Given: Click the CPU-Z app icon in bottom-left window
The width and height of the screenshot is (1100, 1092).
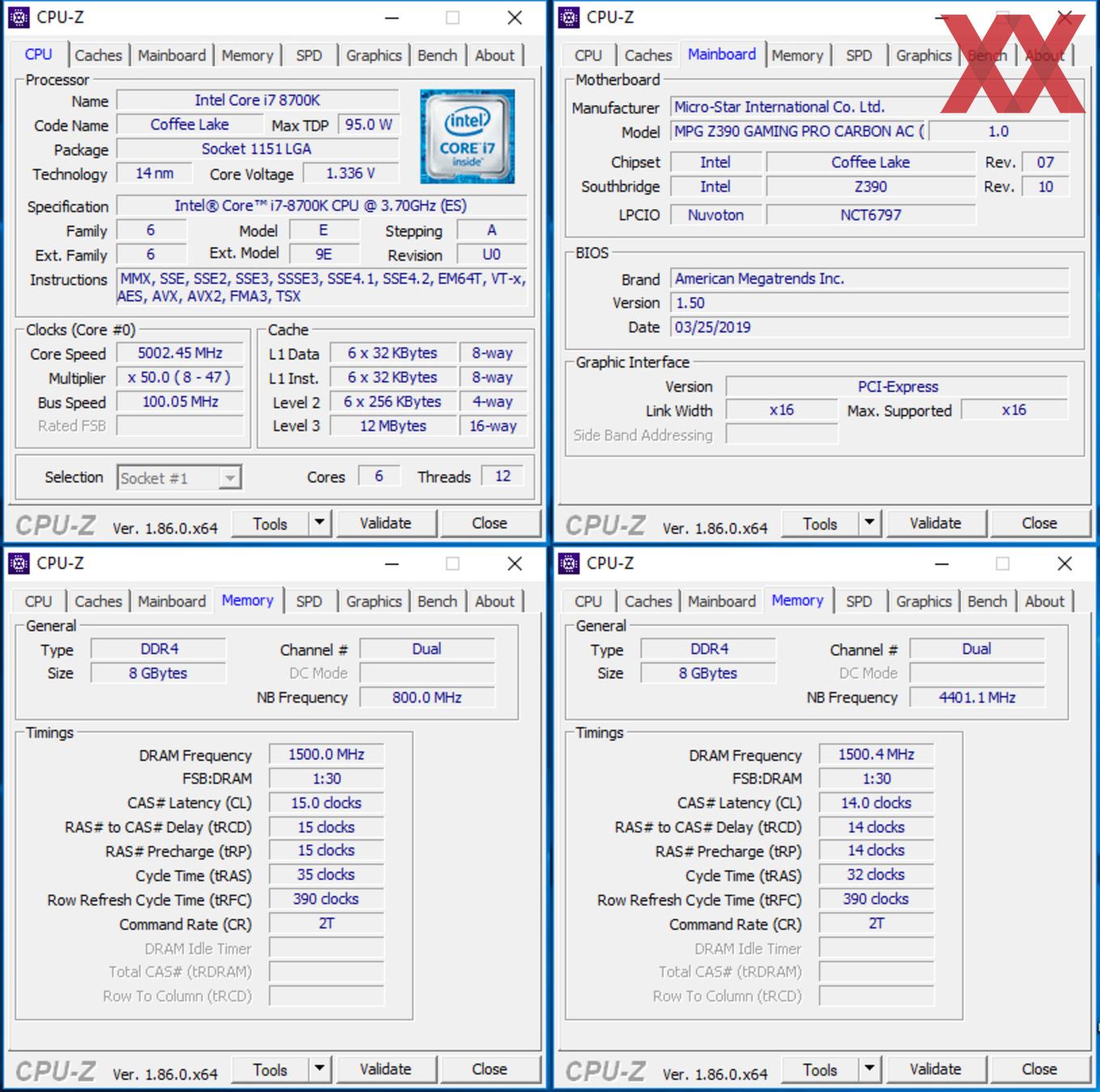Looking at the screenshot, I should (19, 563).
